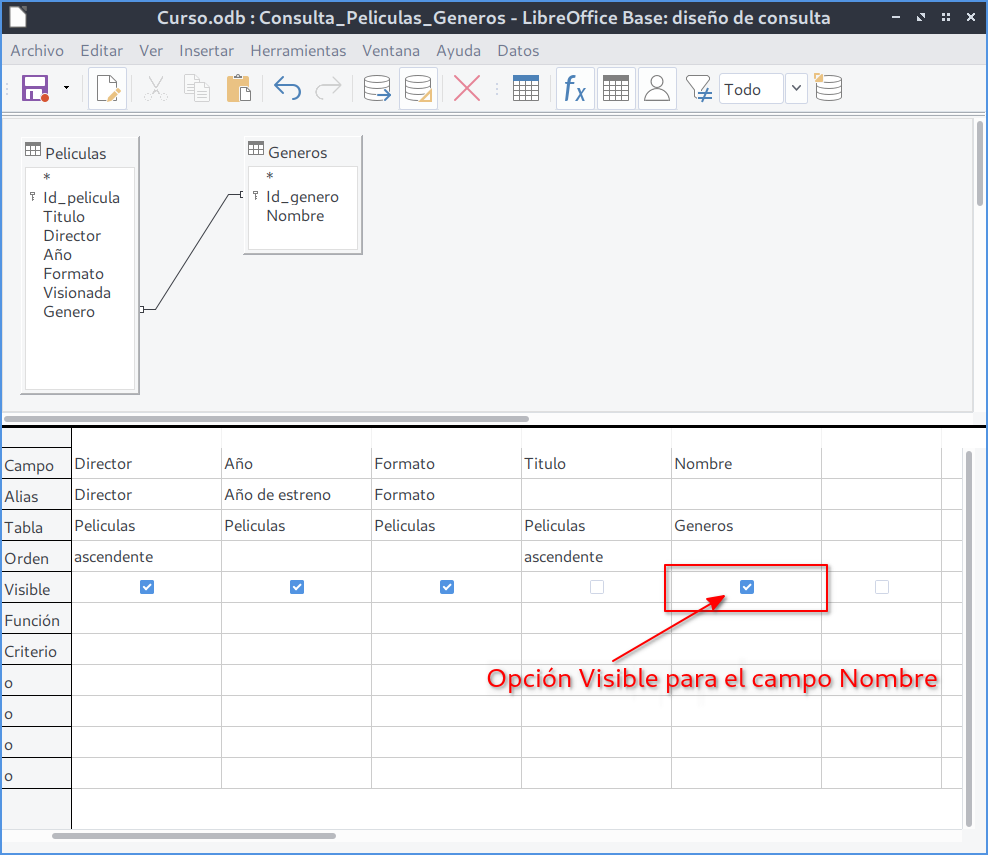This screenshot has width=988, height=855.
Task: Open the Todo limit dropdown
Action: pyautogui.click(x=796, y=89)
